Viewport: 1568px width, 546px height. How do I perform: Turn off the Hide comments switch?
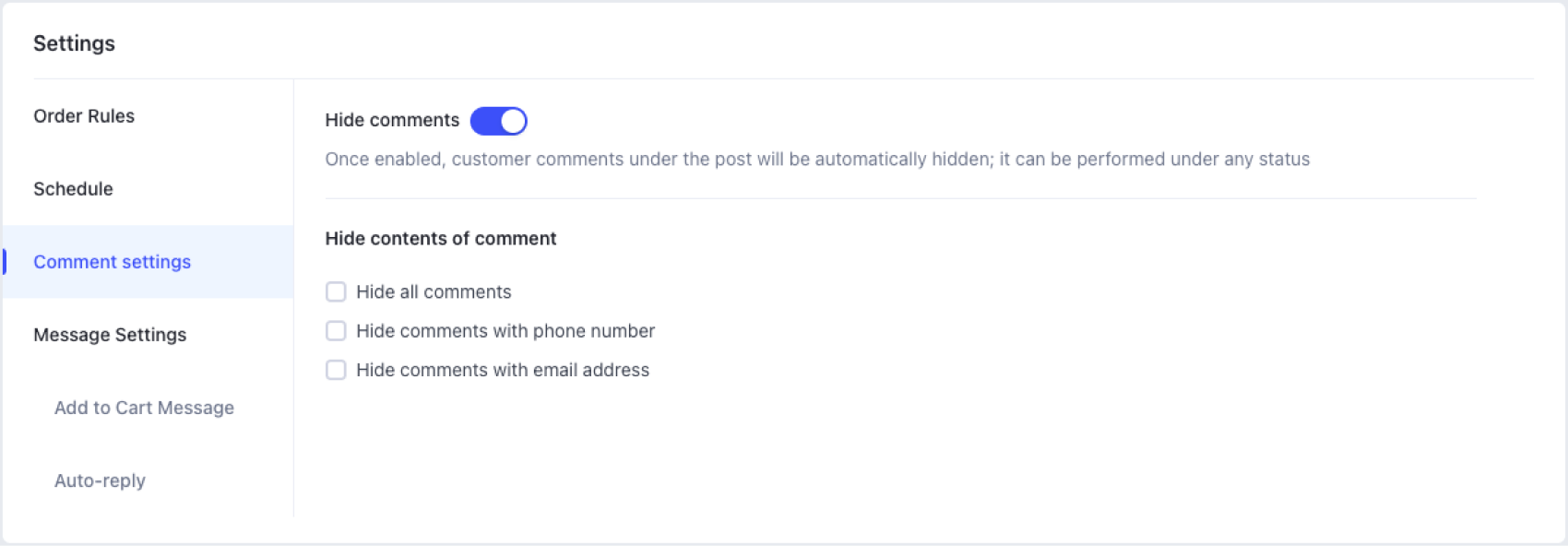click(x=498, y=121)
